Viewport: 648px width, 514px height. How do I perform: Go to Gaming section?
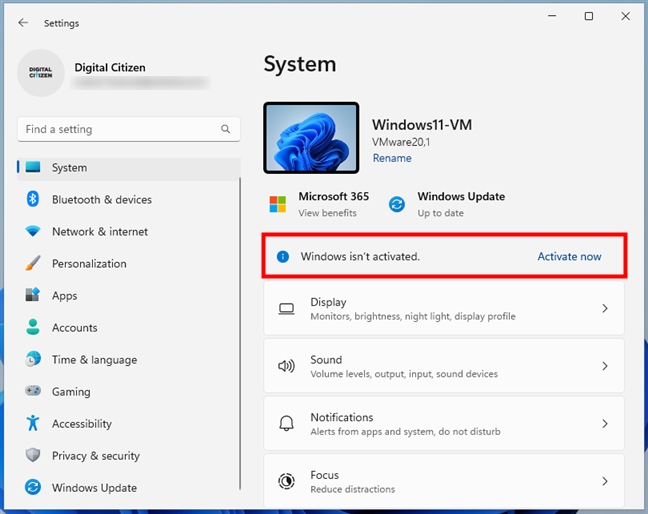pyautogui.click(x=128, y=391)
